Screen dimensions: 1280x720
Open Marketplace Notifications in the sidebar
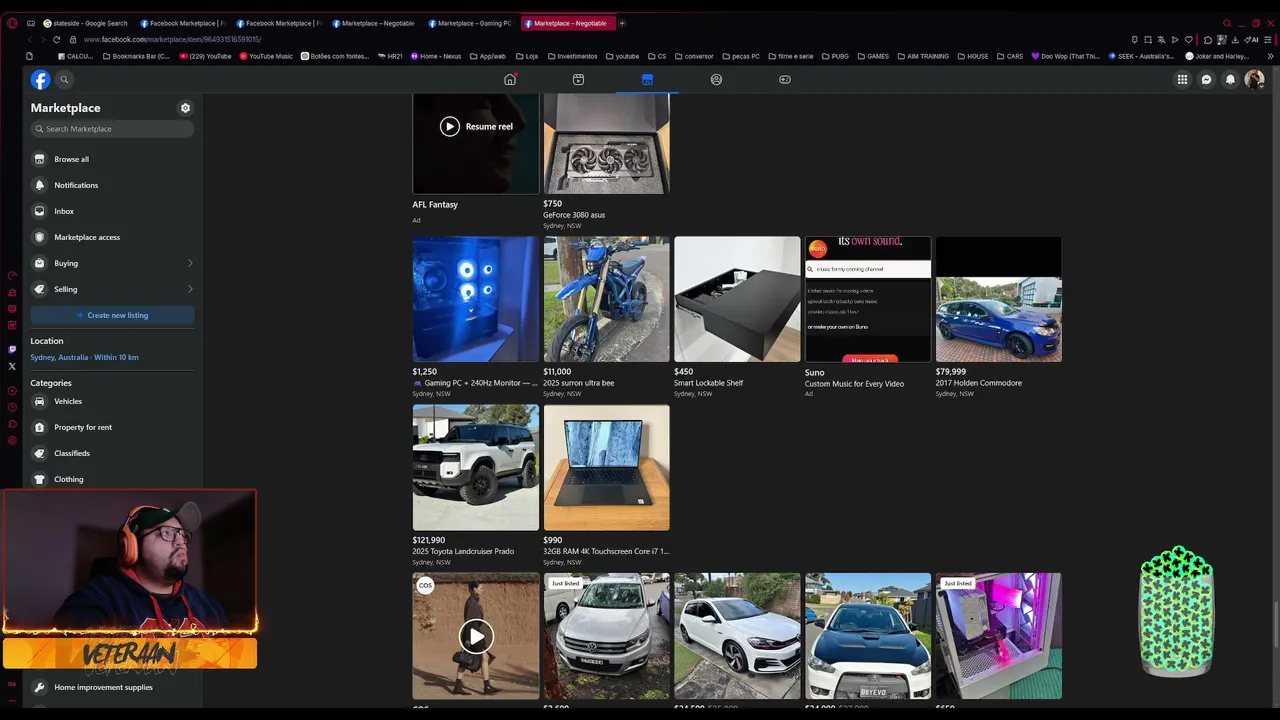point(112,185)
